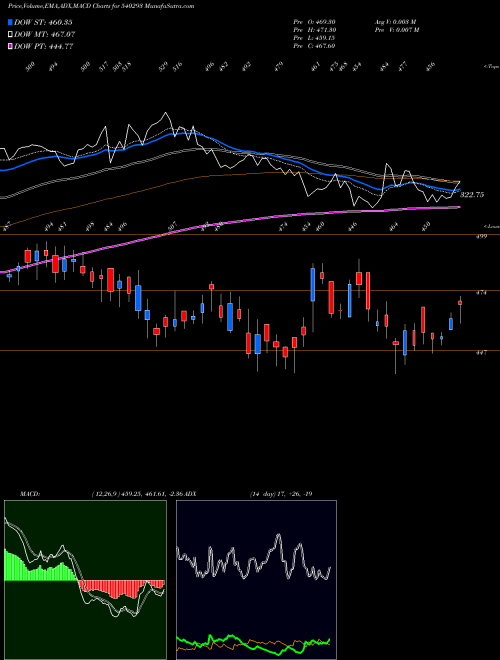
Task: Click the 'Pre O: 469.30' value
Action: pyautogui.click(x=314, y=22)
